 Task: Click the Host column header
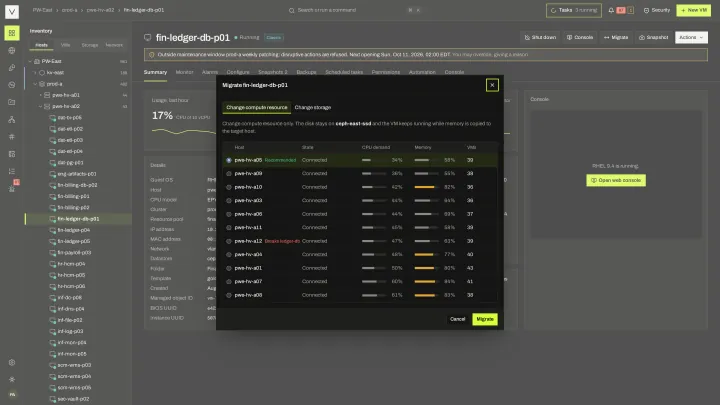(x=239, y=147)
